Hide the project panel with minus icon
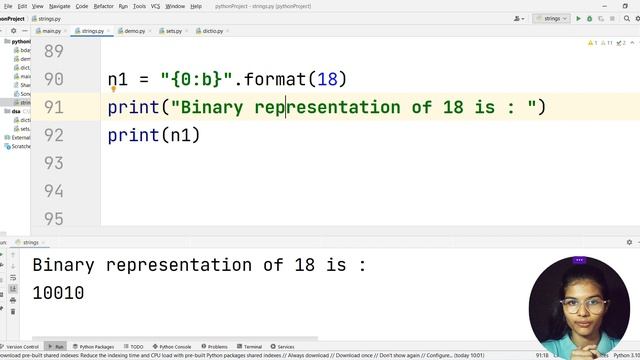This screenshot has width=640, height=360. pos(24,31)
